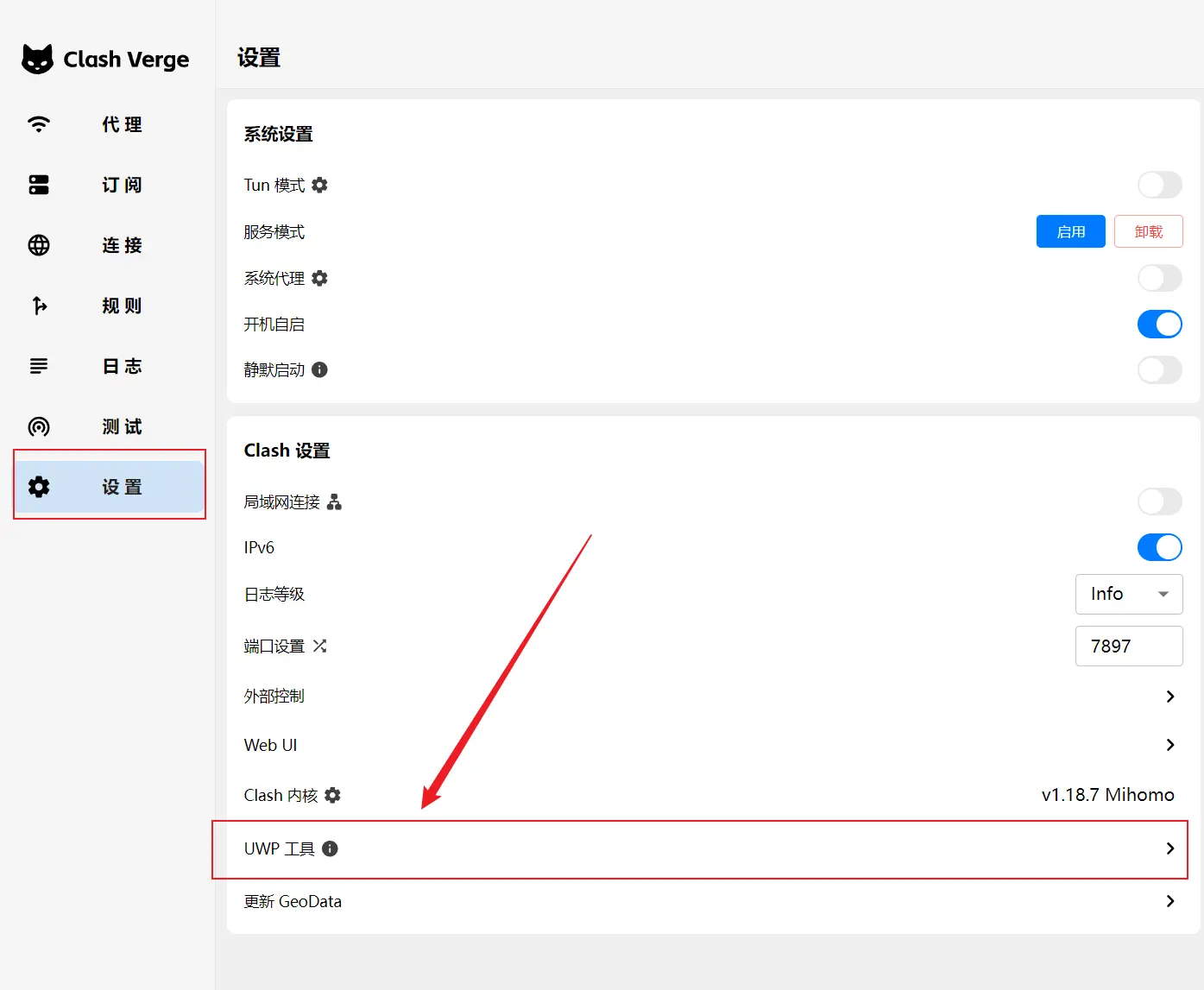This screenshot has height=990, width=1204.
Task: Click the blue 启用 button
Action: click(1070, 231)
